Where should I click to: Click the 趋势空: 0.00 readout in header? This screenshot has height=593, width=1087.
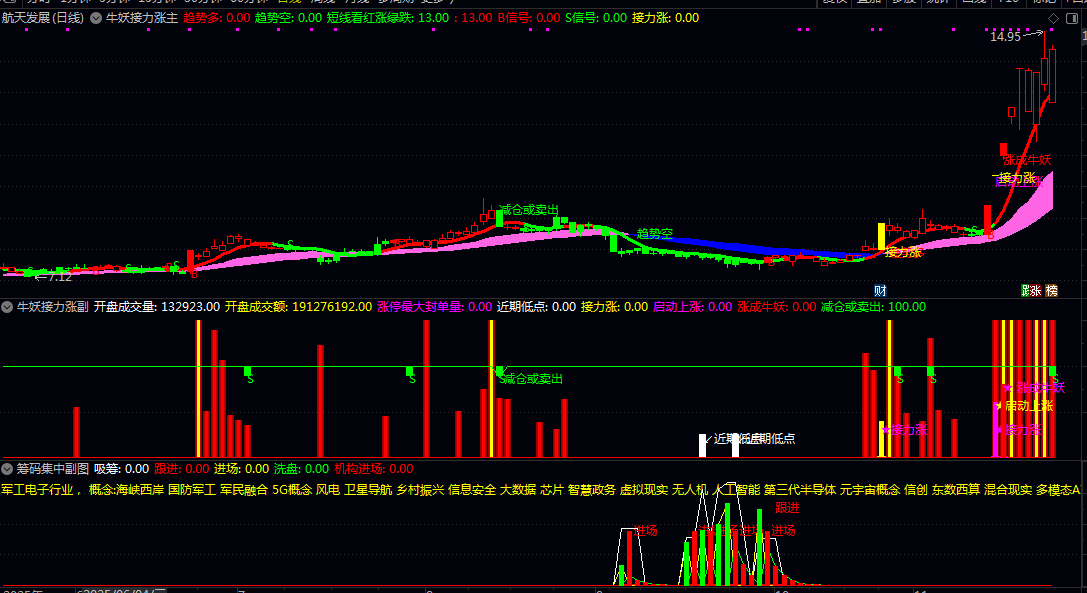pos(288,18)
